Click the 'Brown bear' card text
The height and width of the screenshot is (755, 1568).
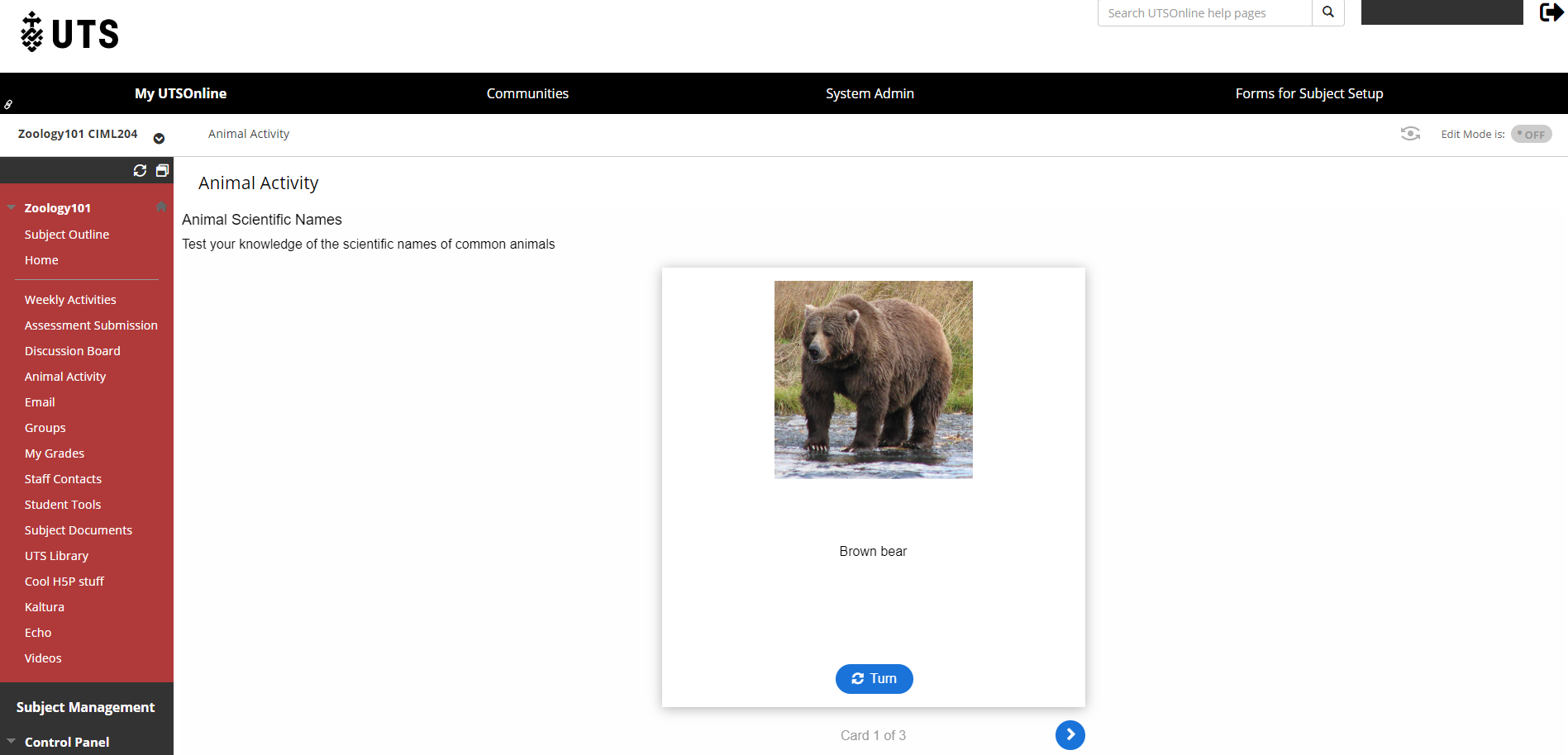(x=873, y=551)
